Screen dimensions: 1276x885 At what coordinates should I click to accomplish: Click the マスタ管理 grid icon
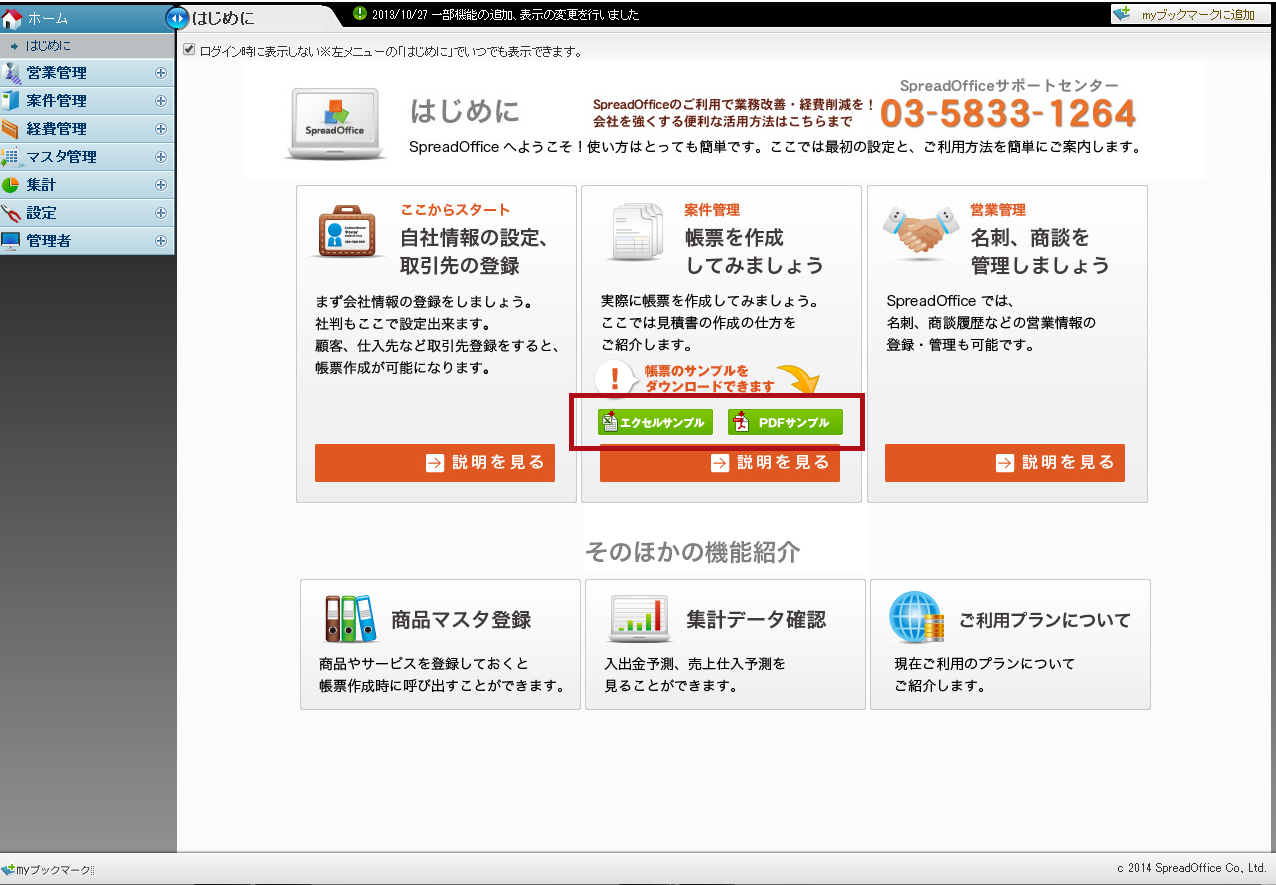click(12, 157)
